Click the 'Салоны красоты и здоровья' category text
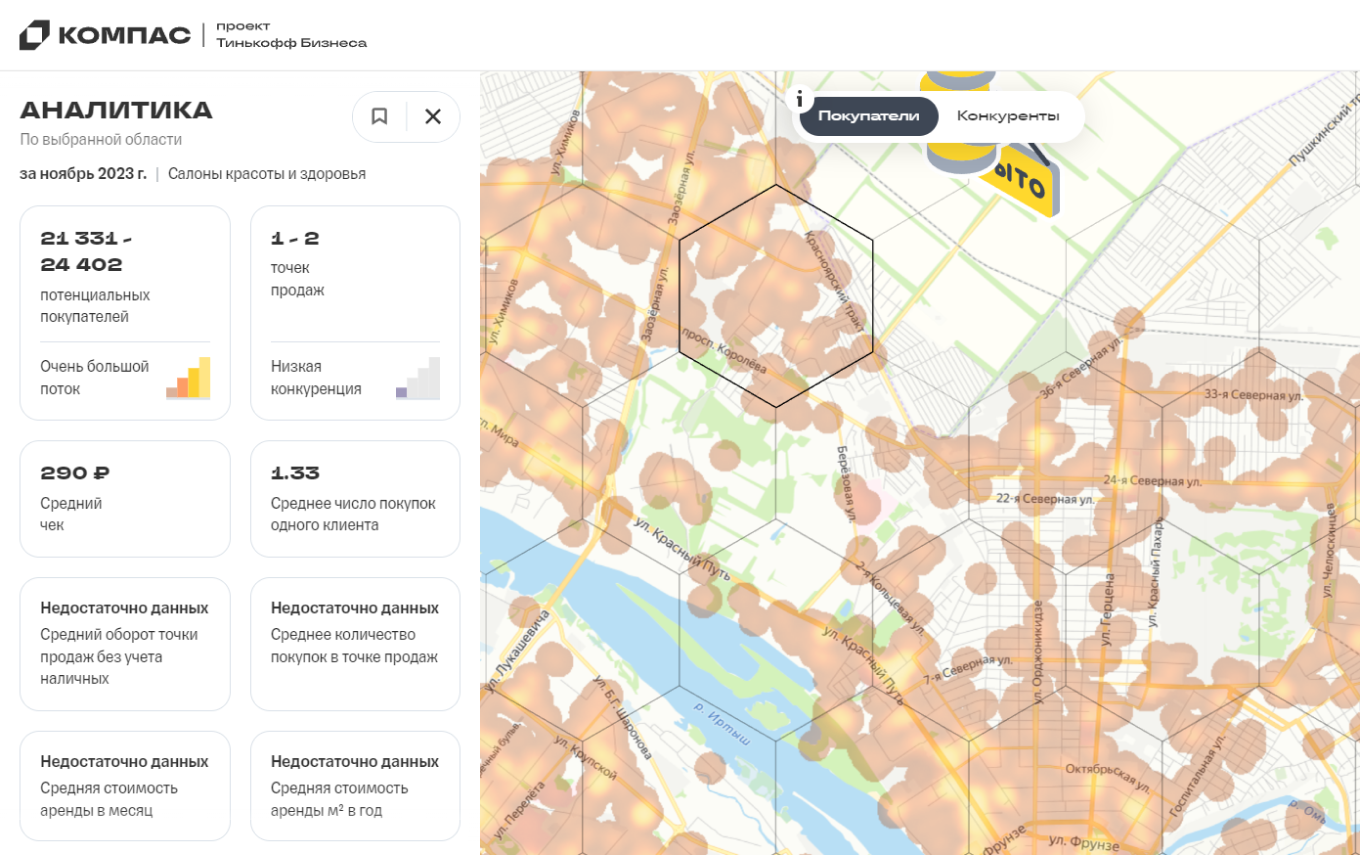 click(267, 174)
